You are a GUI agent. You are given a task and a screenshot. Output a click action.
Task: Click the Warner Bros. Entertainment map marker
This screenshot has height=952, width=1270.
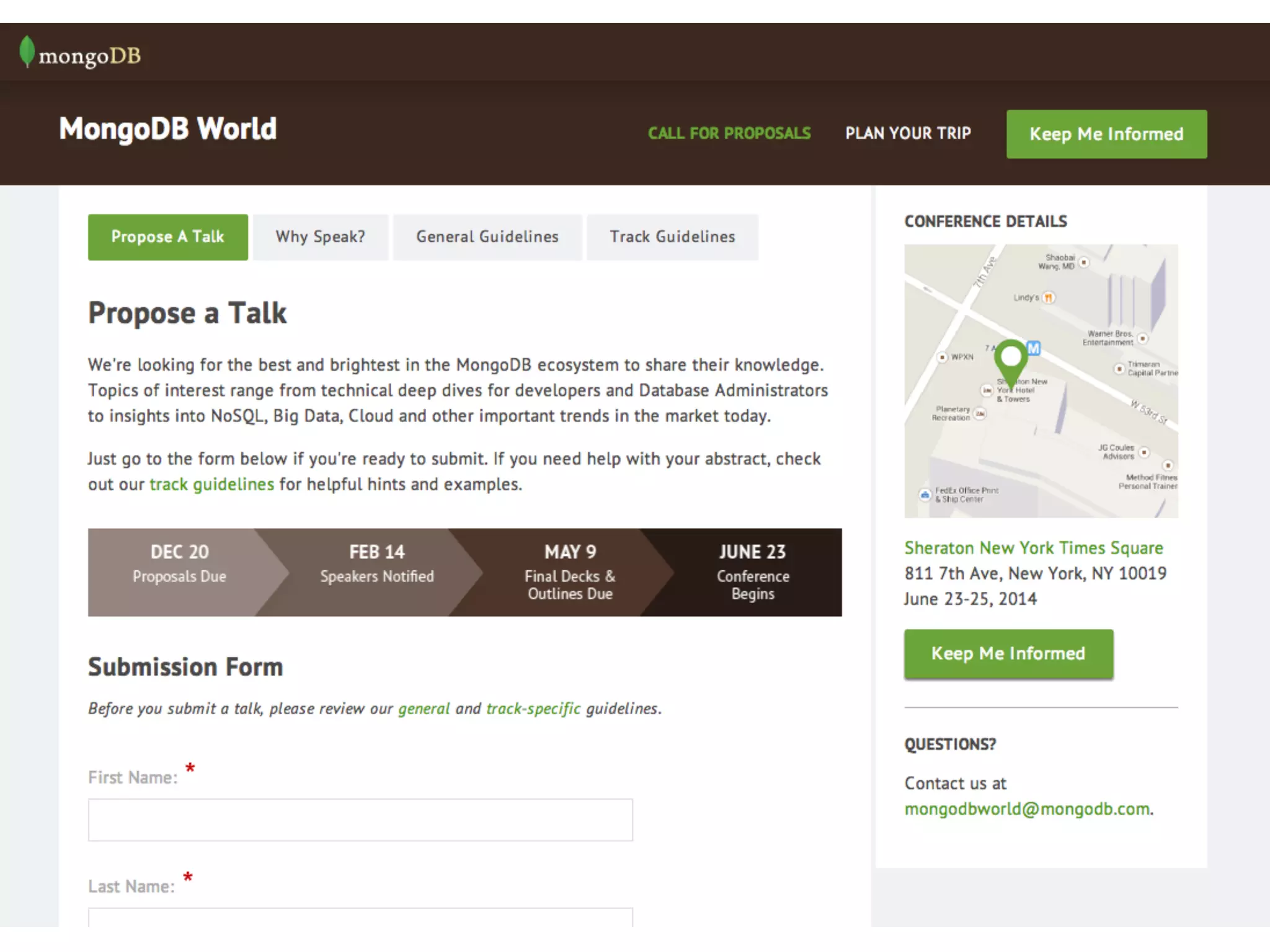[x=1143, y=338]
